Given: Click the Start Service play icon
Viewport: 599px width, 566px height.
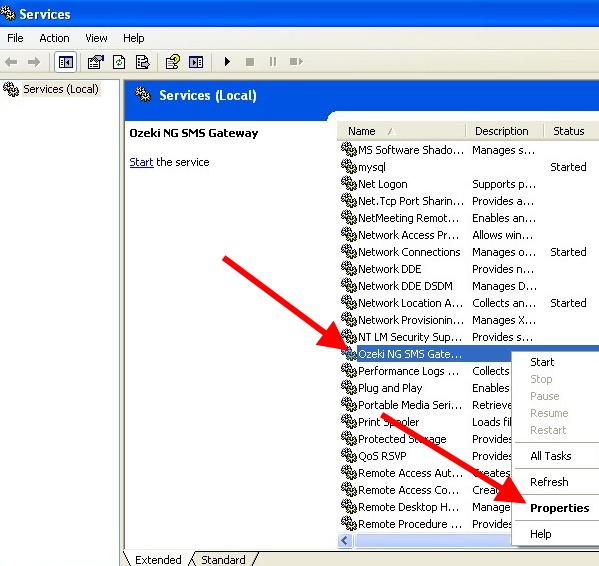Looking at the screenshot, I should pyautogui.click(x=227, y=61).
